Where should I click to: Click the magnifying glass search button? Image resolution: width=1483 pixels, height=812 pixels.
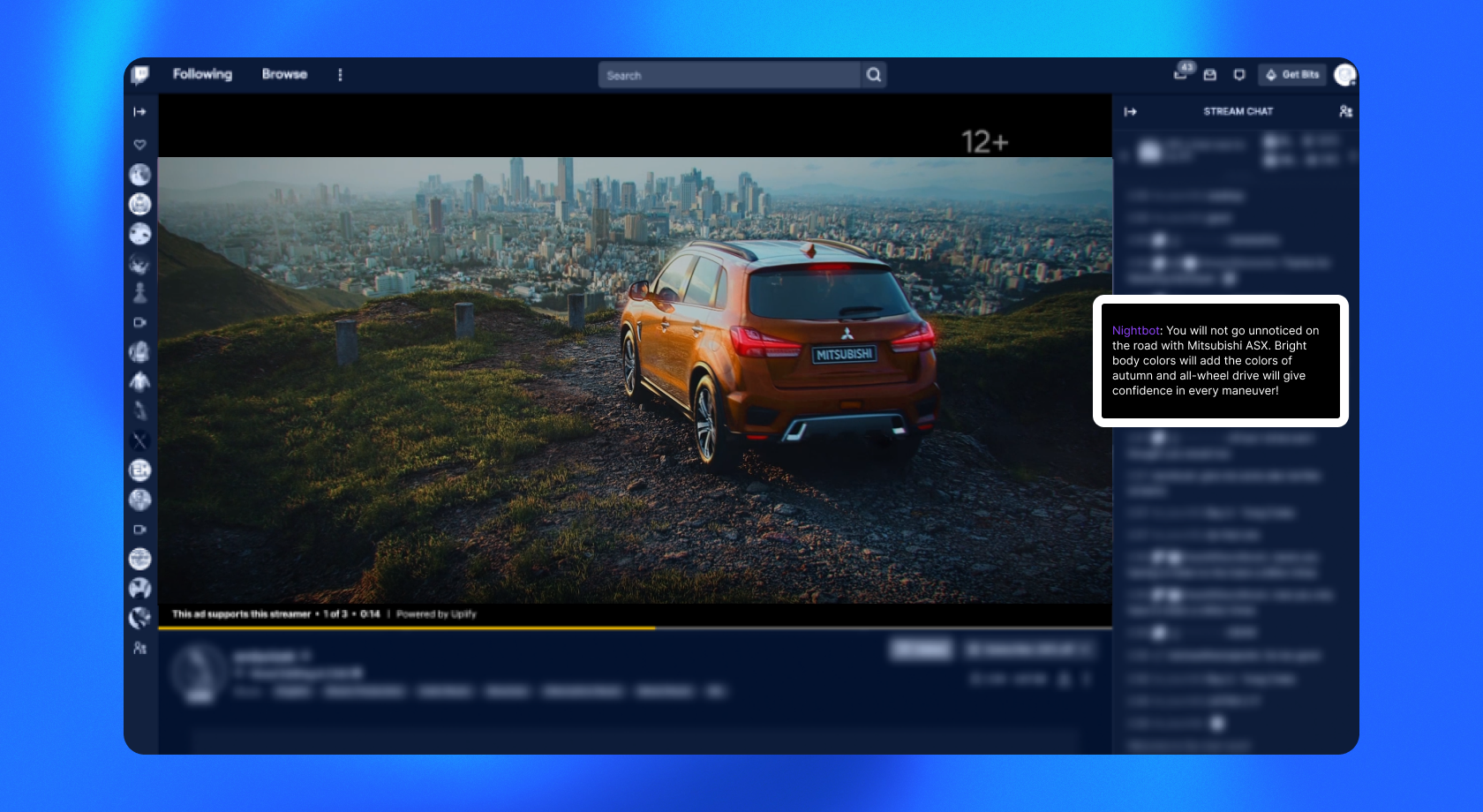tap(874, 75)
